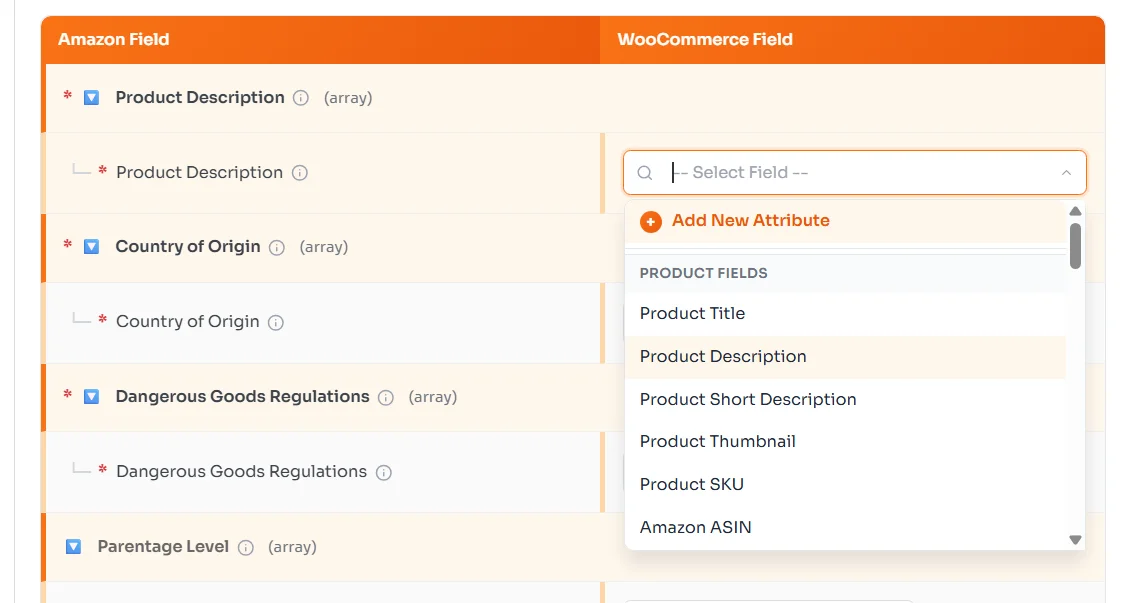This screenshot has width=1131, height=603.
Task: Click the plus icon on Add New Attribute
Action: (x=651, y=221)
